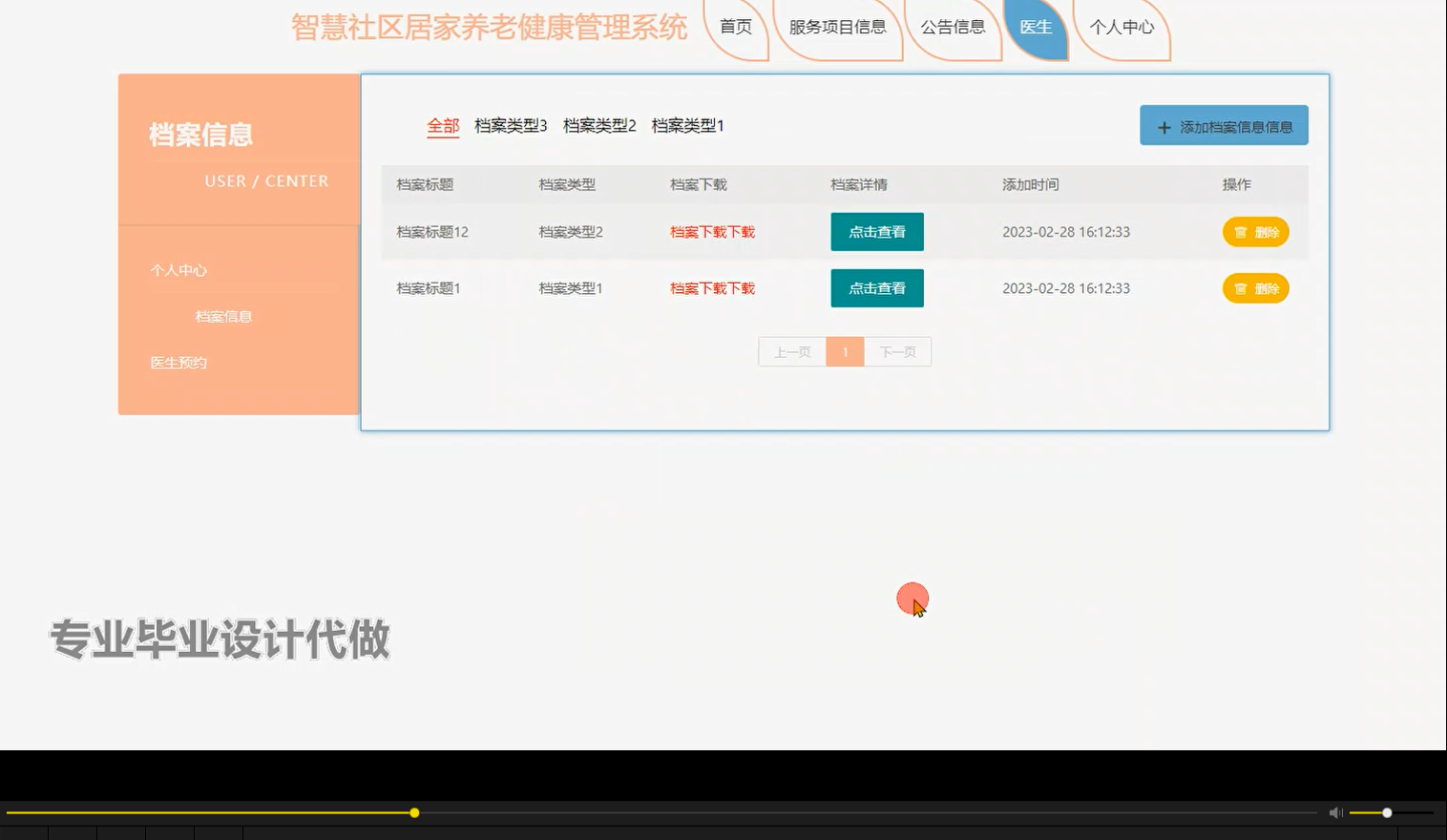Filter archives by 档案类型2

point(599,125)
